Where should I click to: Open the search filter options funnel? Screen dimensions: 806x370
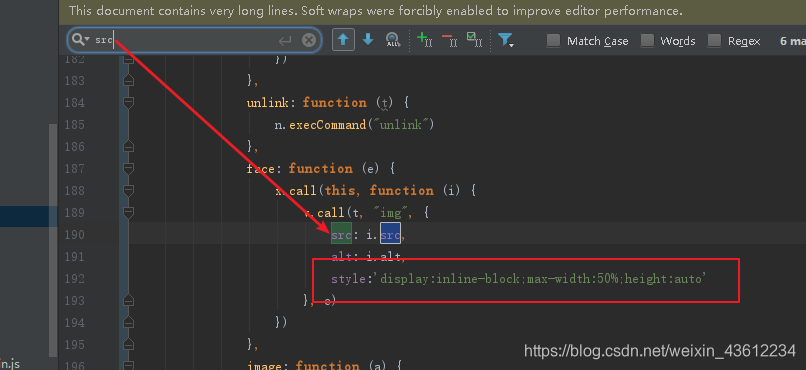click(x=506, y=40)
